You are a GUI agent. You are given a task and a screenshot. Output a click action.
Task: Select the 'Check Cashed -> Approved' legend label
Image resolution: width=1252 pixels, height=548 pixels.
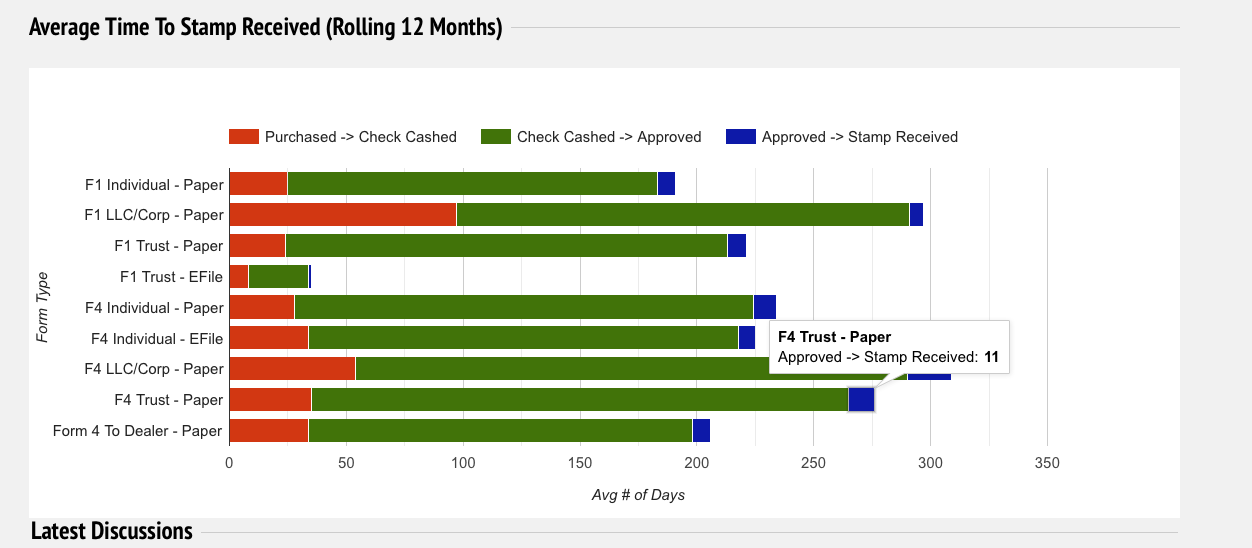pos(609,137)
